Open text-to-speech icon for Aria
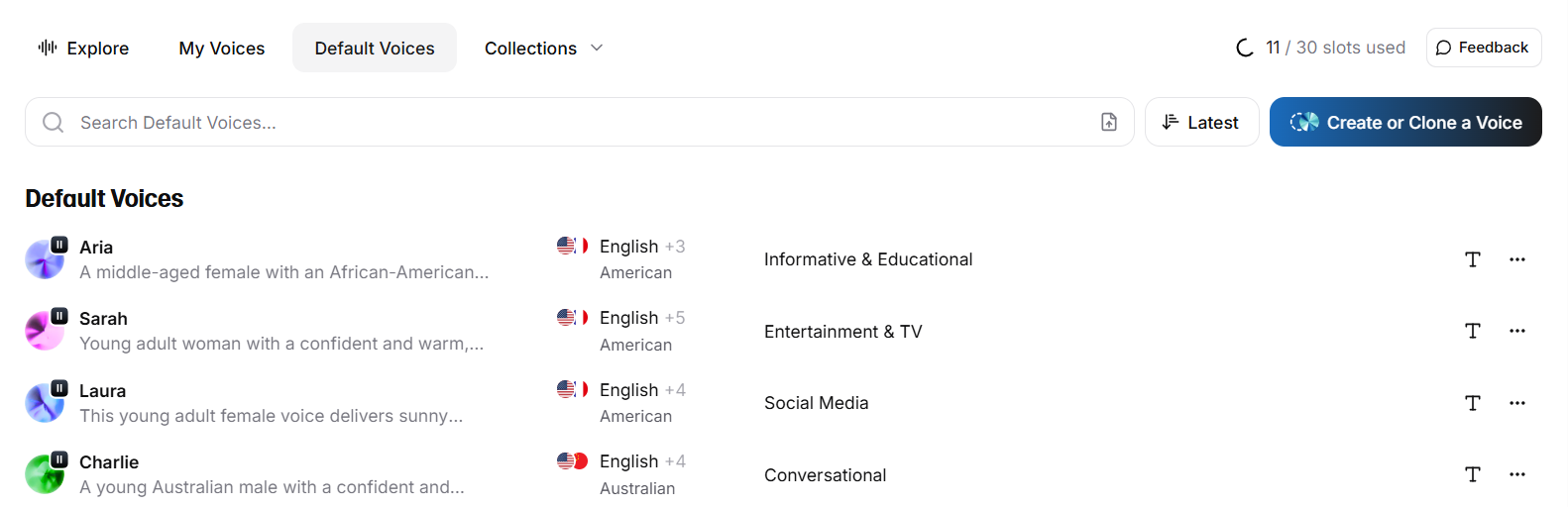Screen dimensions: 1568x507 1473,259
